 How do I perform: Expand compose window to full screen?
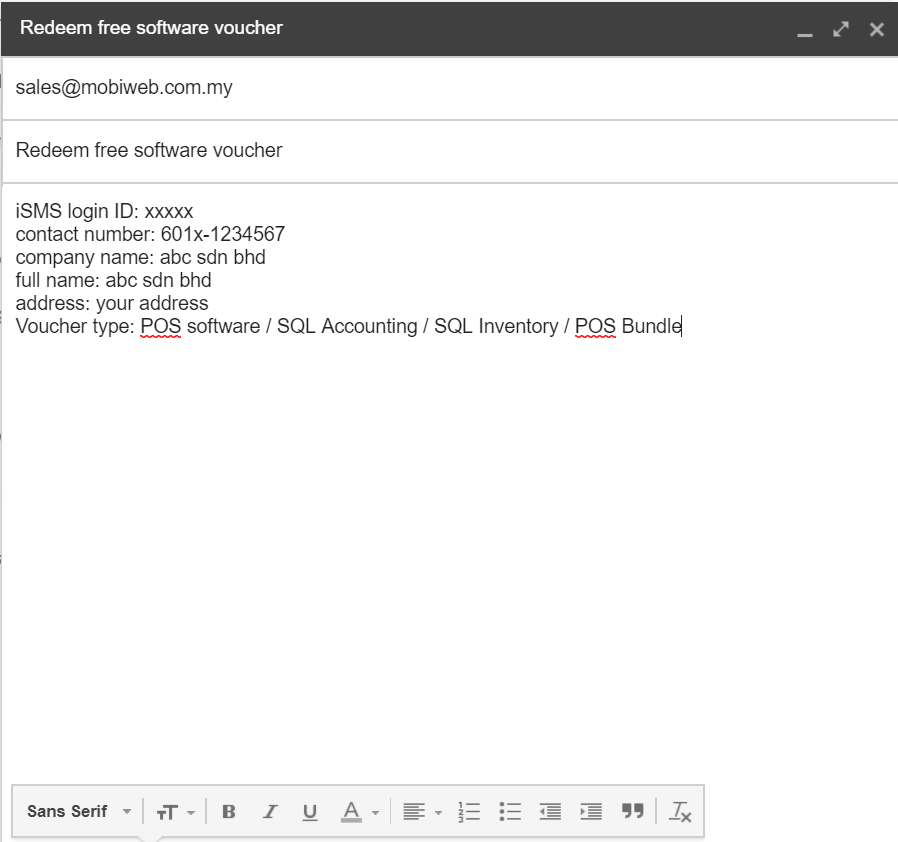(841, 30)
